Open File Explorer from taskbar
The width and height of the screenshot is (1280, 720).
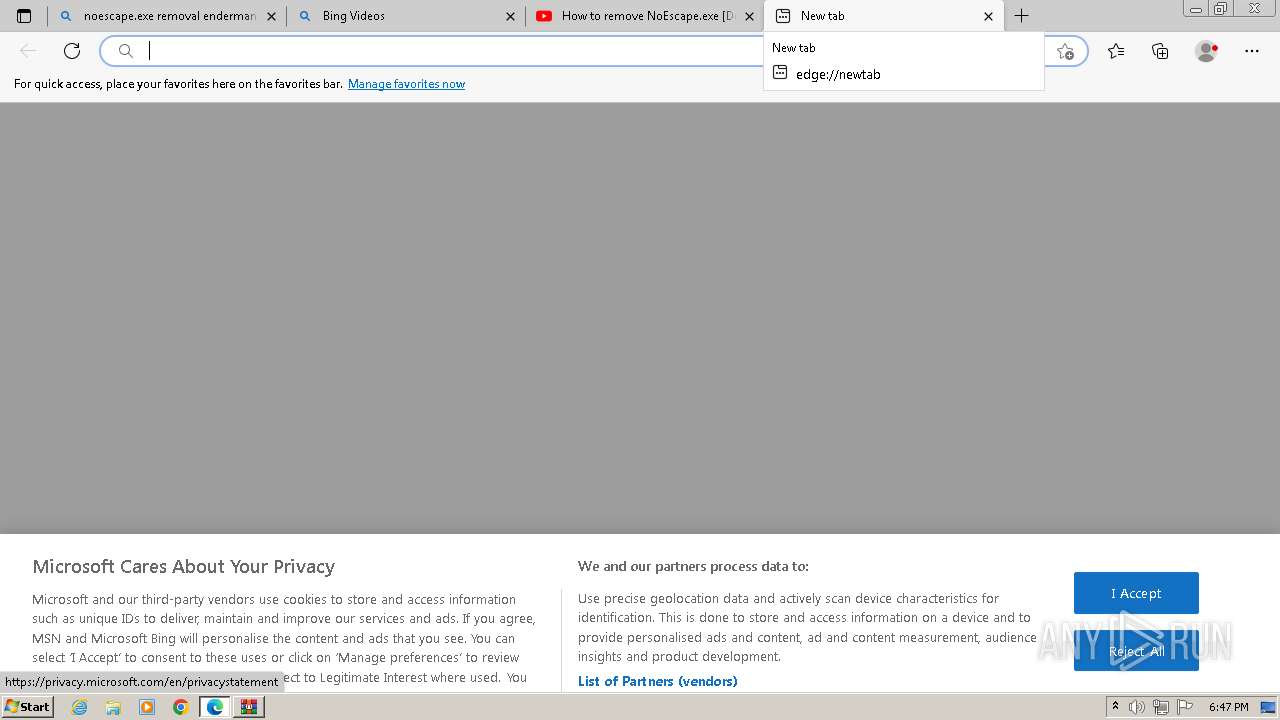(113, 707)
